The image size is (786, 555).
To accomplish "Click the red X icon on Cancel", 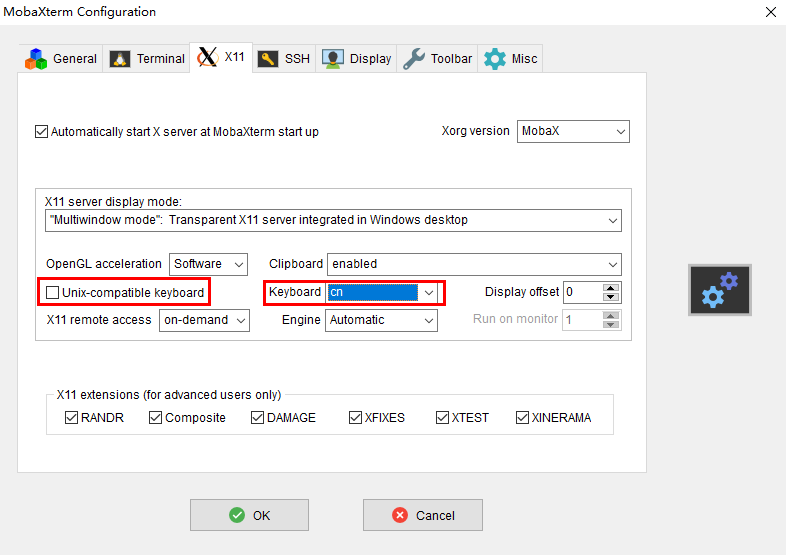I will [400, 515].
